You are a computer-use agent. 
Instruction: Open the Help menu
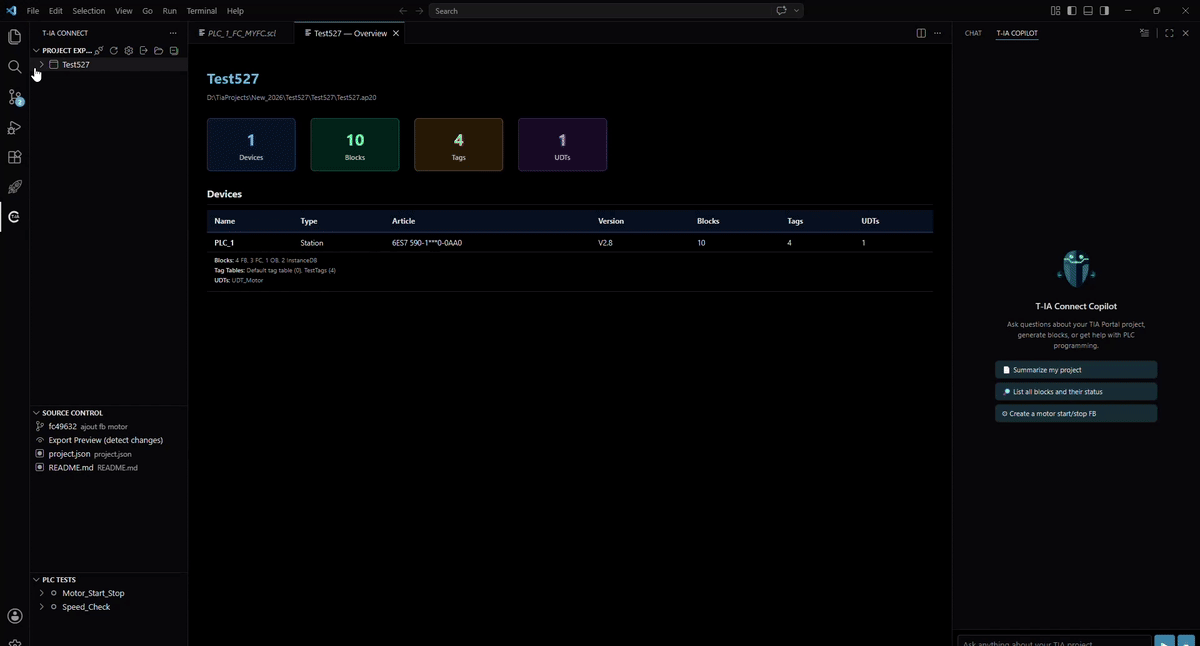pos(235,11)
